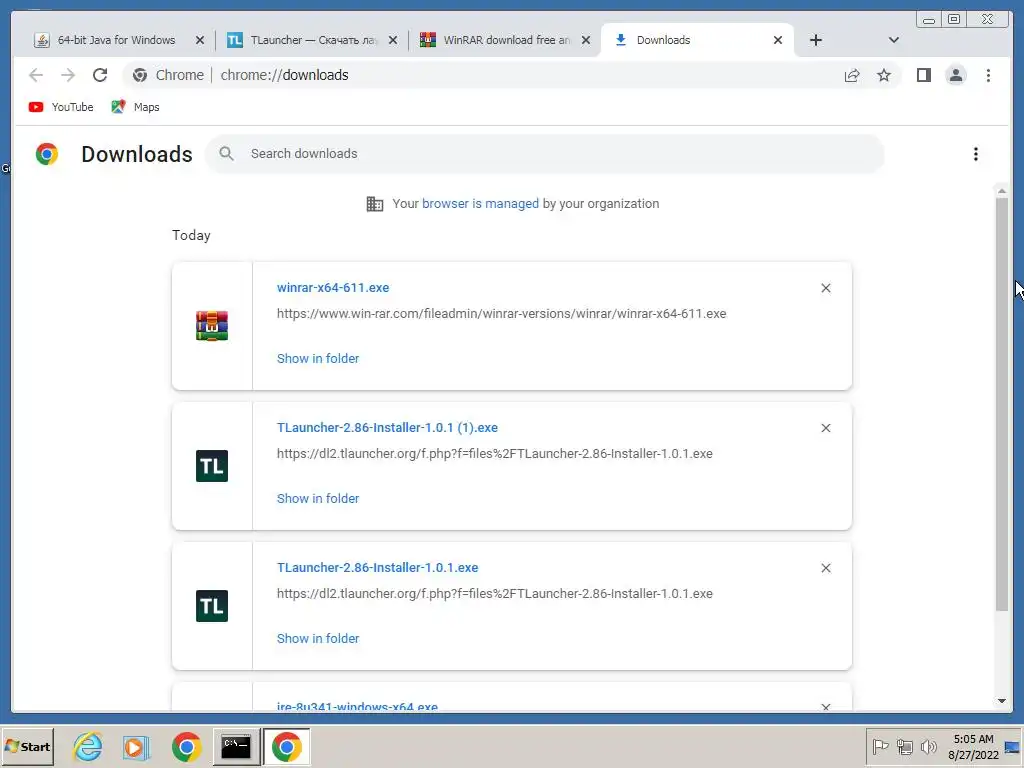Close the WinRAR download tab
The height and width of the screenshot is (768, 1024).
(586, 40)
